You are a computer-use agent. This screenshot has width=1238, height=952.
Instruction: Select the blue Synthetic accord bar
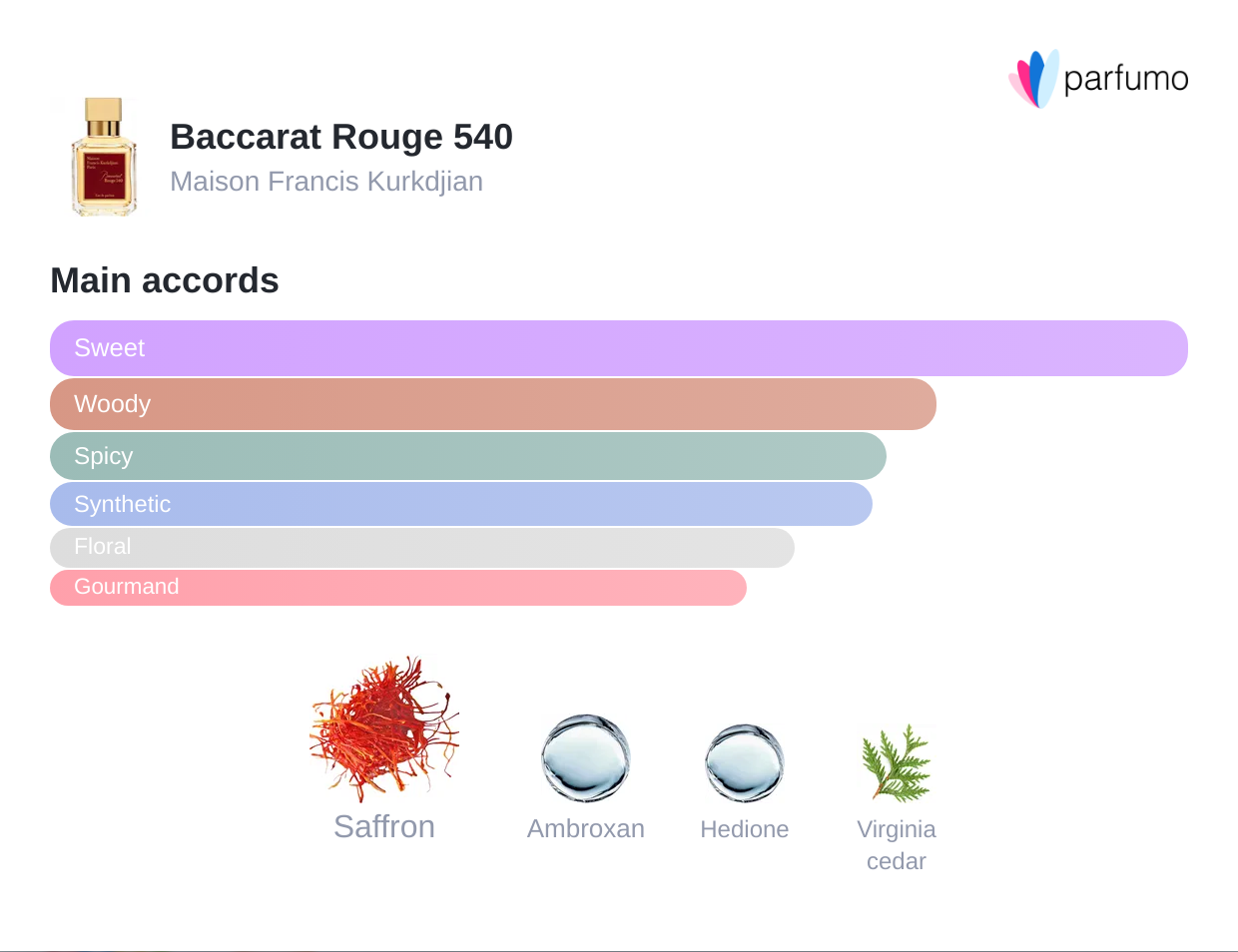tap(461, 504)
